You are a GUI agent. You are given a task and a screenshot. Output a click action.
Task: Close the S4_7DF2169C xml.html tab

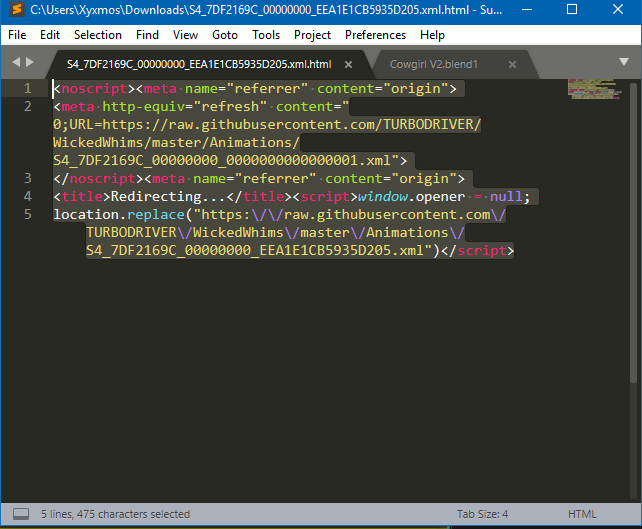coord(348,64)
